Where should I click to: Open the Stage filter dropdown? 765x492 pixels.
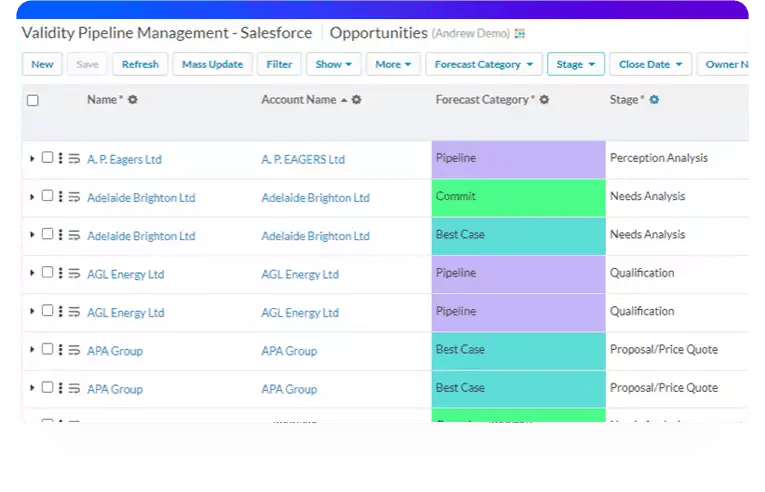[x=576, y=64]
